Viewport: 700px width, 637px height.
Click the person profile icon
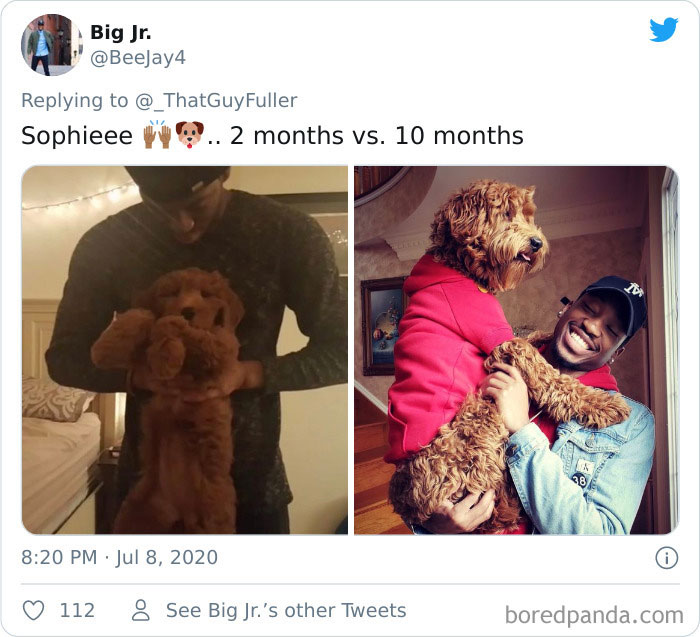coord(141,610)
